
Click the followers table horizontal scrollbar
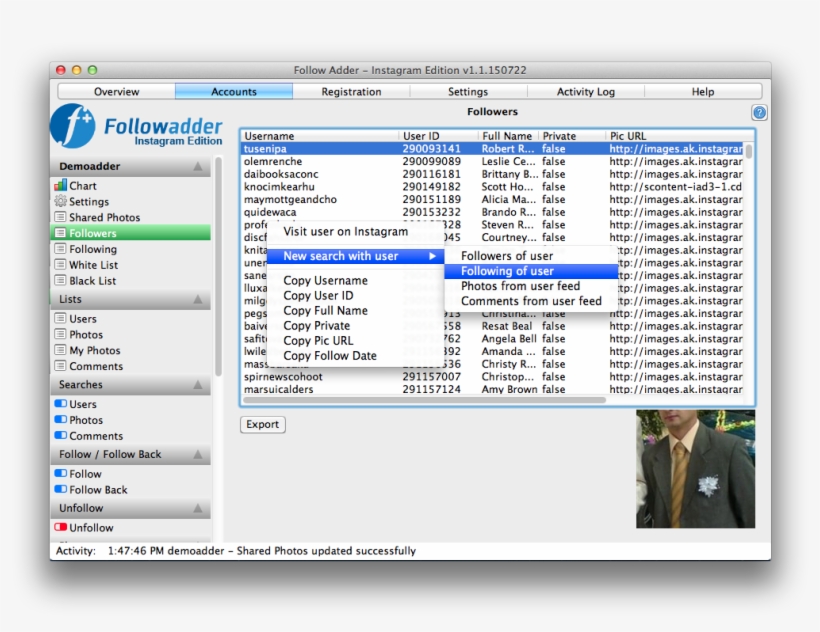coord(425,400)
